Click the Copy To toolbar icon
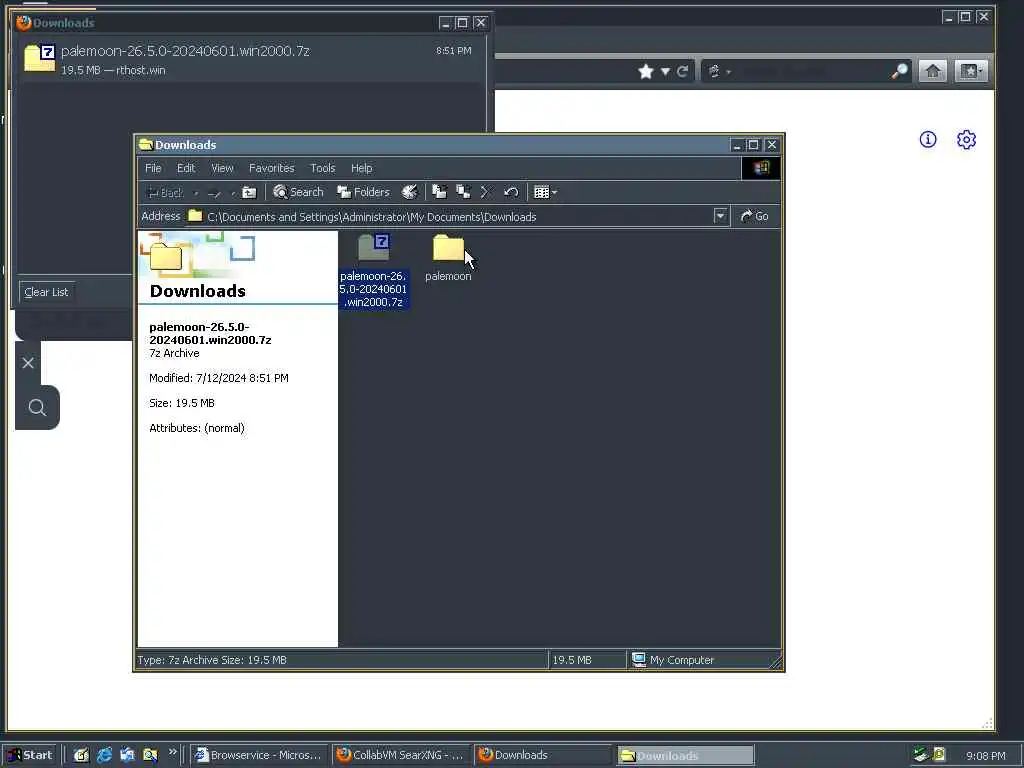 coord(463,192)
